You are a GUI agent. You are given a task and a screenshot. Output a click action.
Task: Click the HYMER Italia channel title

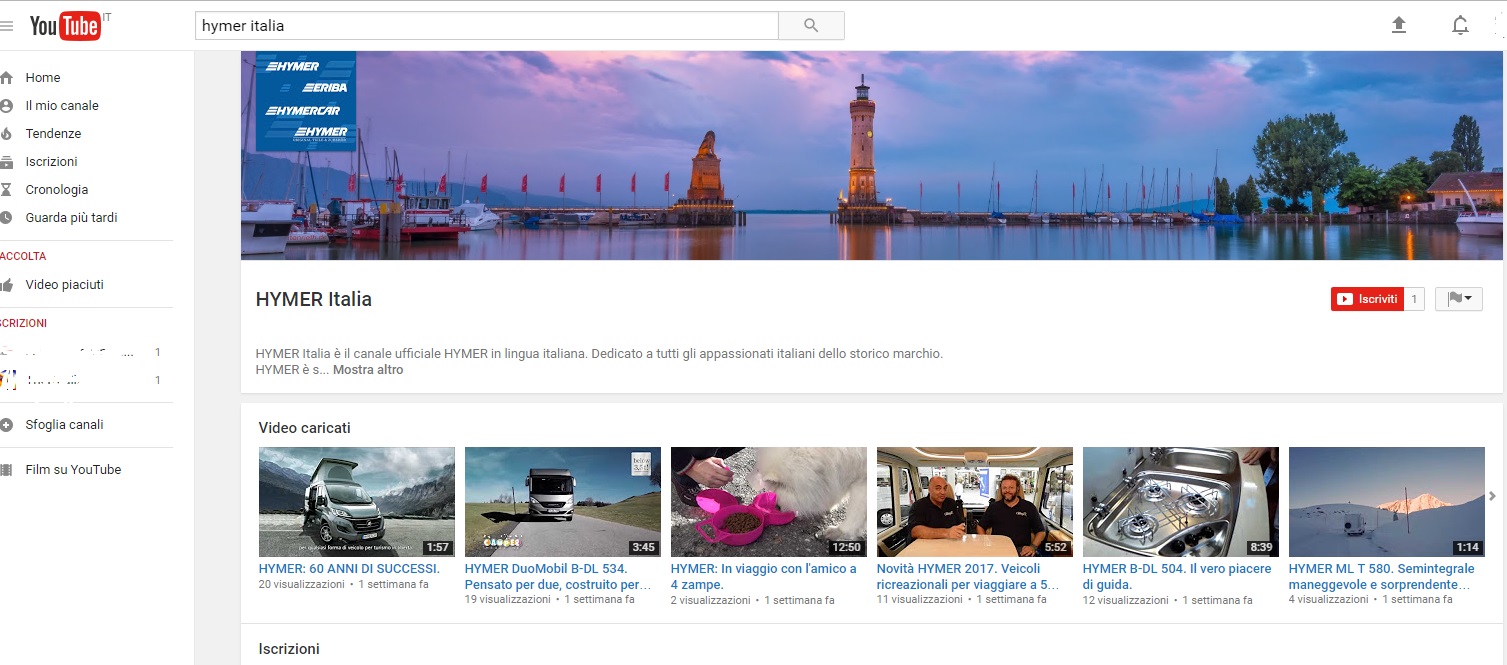tap(314, 299)
